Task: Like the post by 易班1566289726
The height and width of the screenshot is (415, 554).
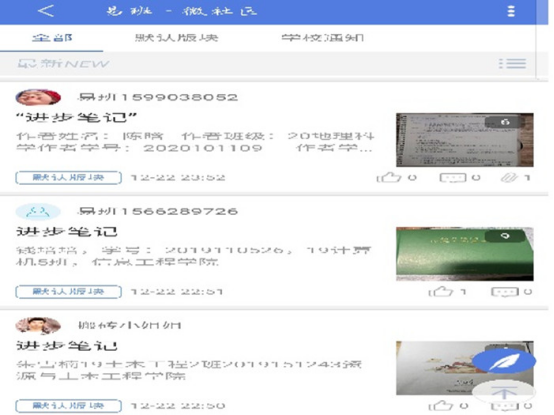Action: pyautogui.click(x=441, y=291)
